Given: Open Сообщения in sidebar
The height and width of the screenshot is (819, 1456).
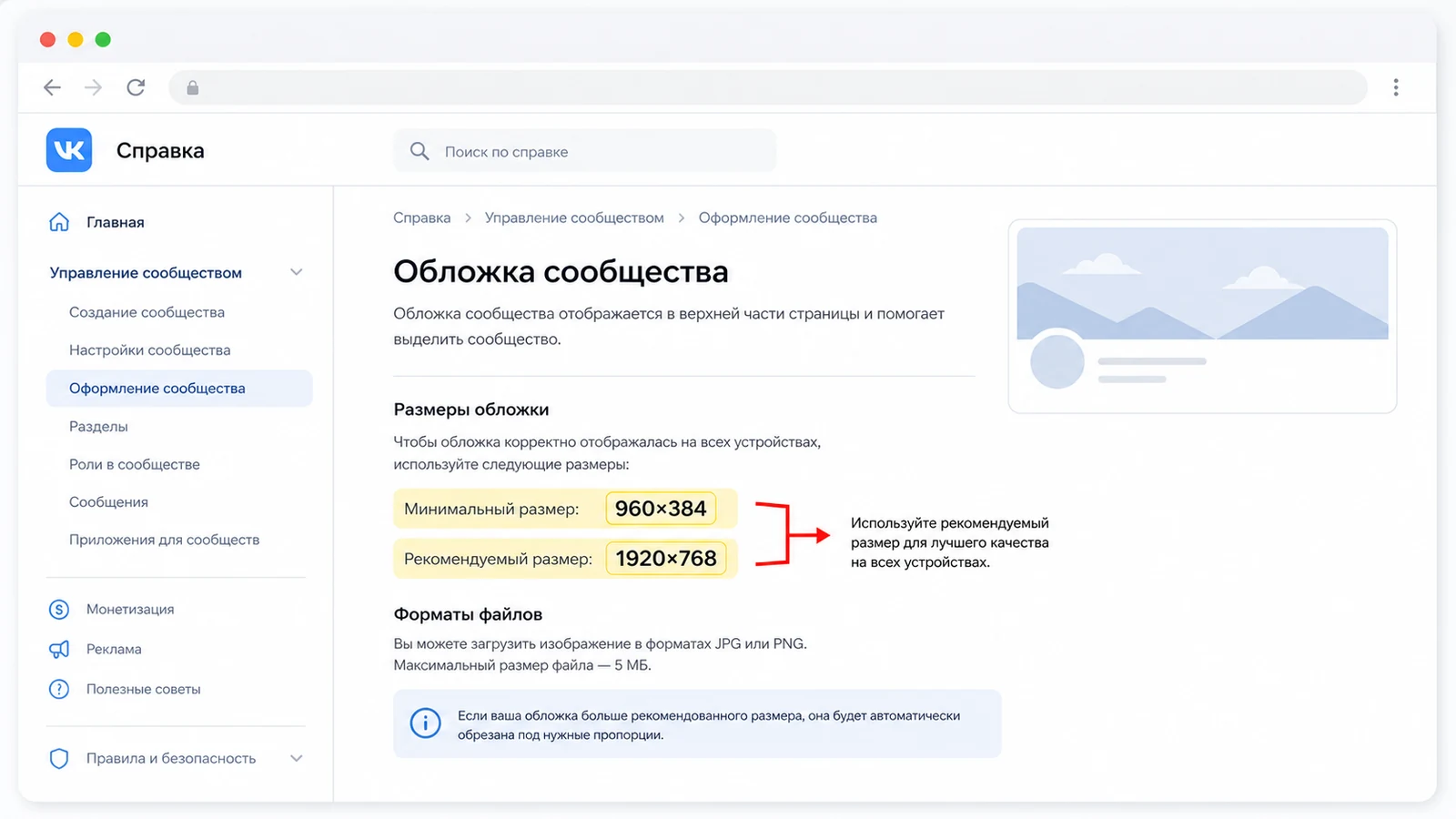Looking at the screenshot, I should 108,502.
